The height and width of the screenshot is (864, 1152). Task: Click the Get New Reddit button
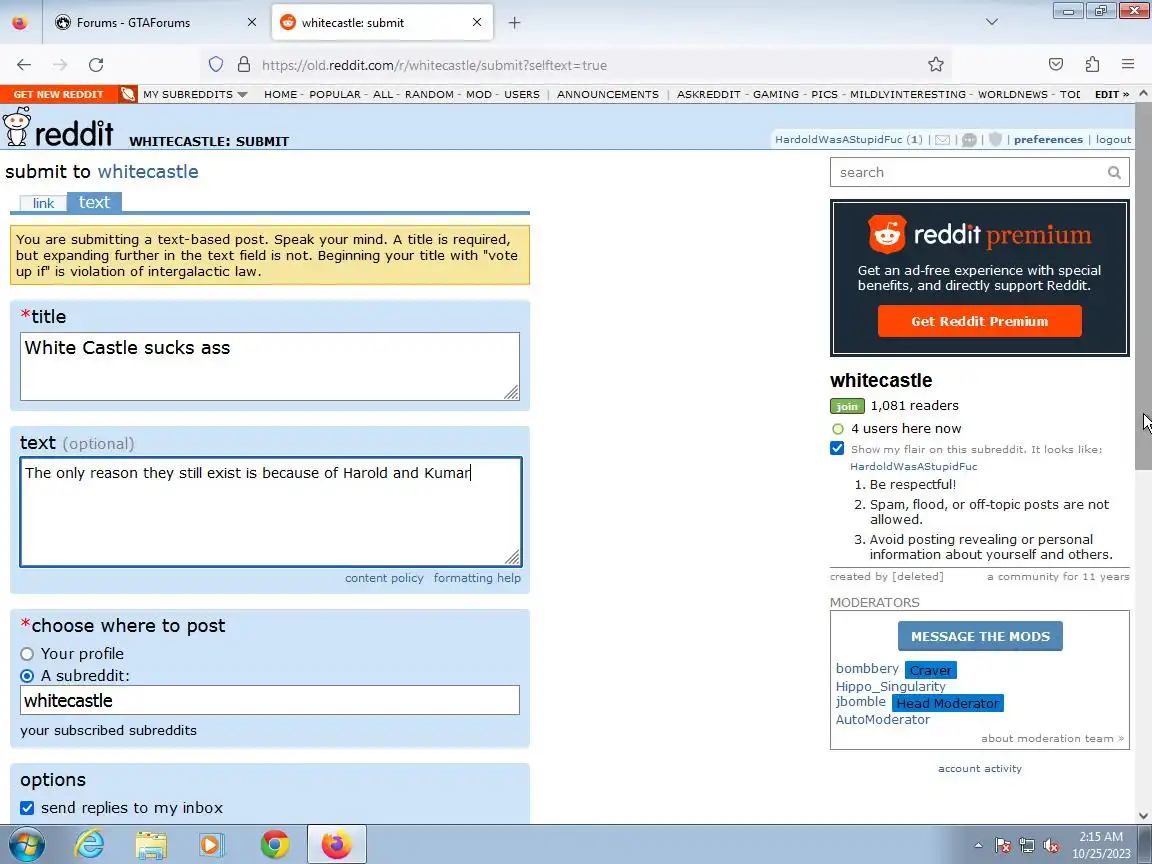pos(58,94)
